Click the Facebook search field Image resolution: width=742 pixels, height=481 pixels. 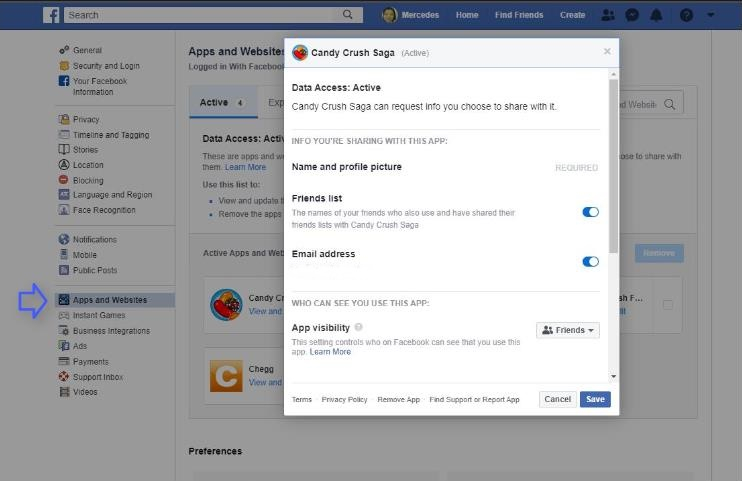click(213, 15)
